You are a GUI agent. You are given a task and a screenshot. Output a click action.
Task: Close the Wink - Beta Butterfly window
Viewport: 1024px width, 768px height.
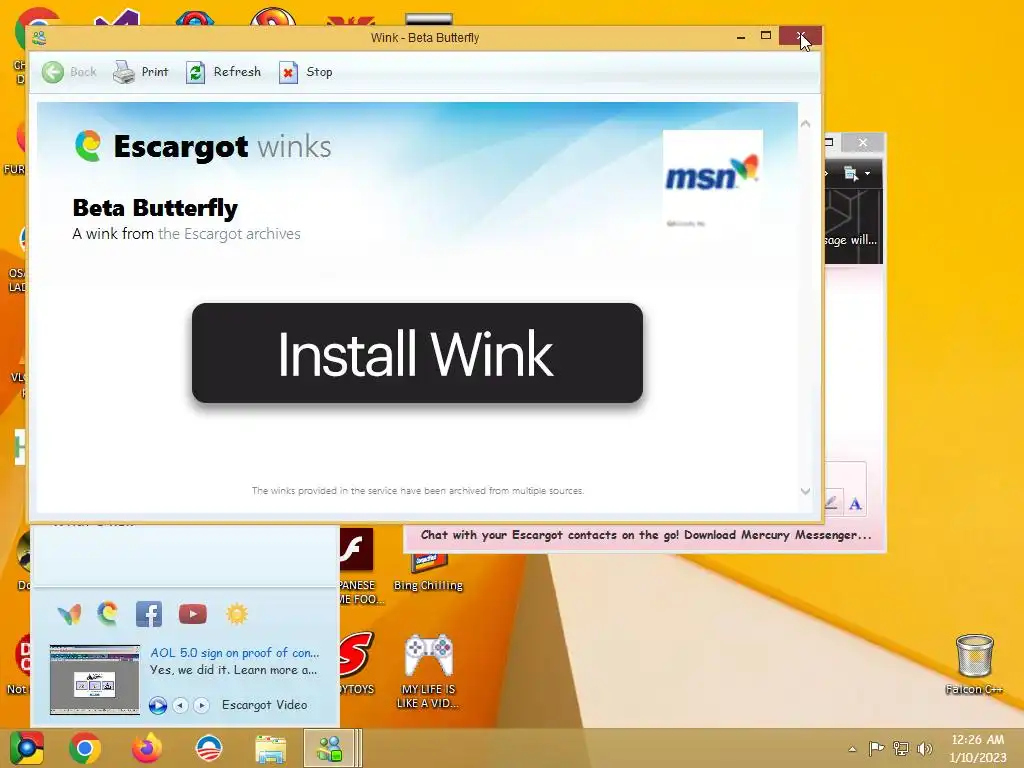[x=801, y=36]
